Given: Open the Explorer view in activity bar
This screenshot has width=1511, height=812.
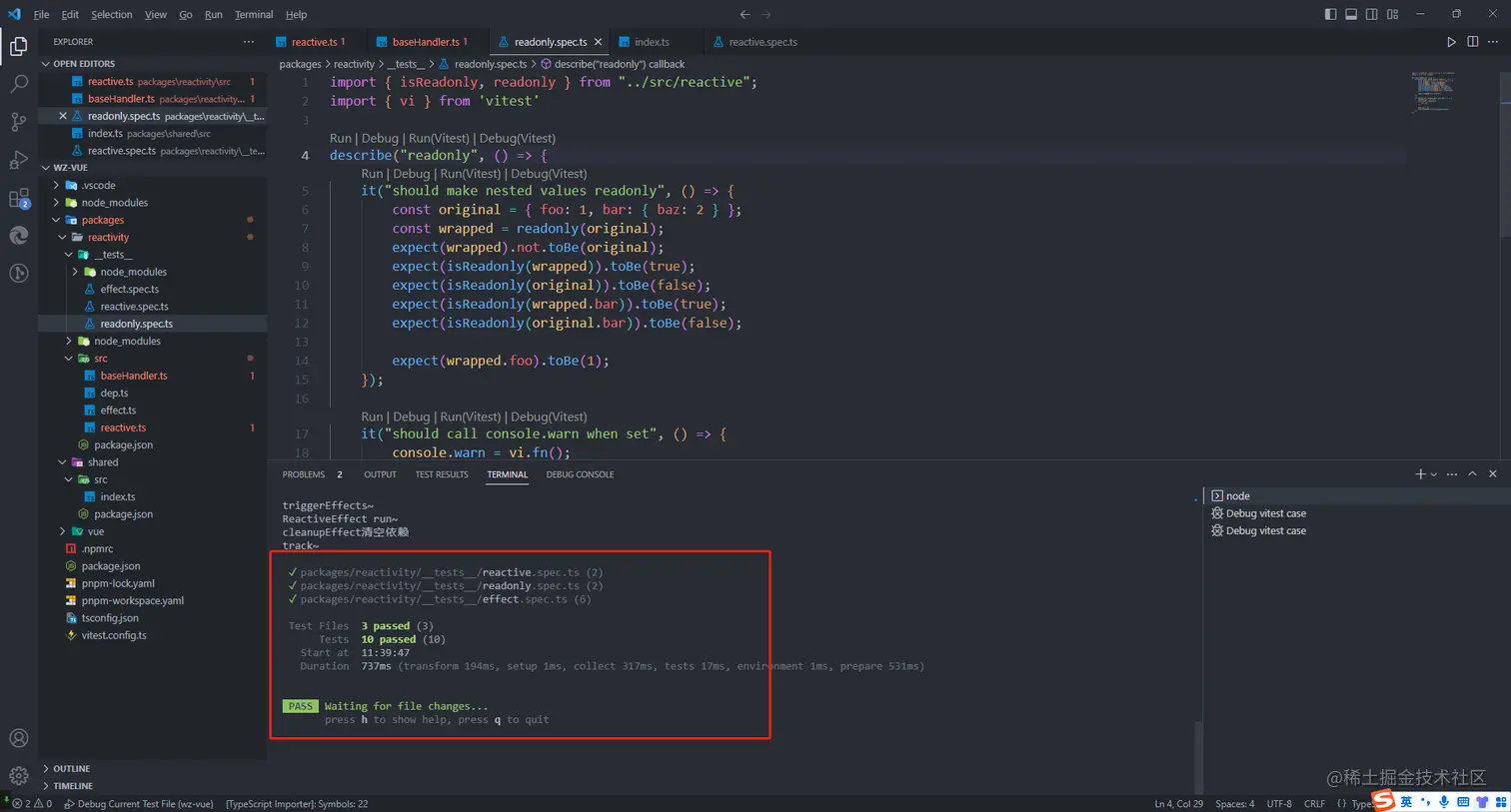Looking at the screenshot, I should pyautogui.click(x=19, y=47).
